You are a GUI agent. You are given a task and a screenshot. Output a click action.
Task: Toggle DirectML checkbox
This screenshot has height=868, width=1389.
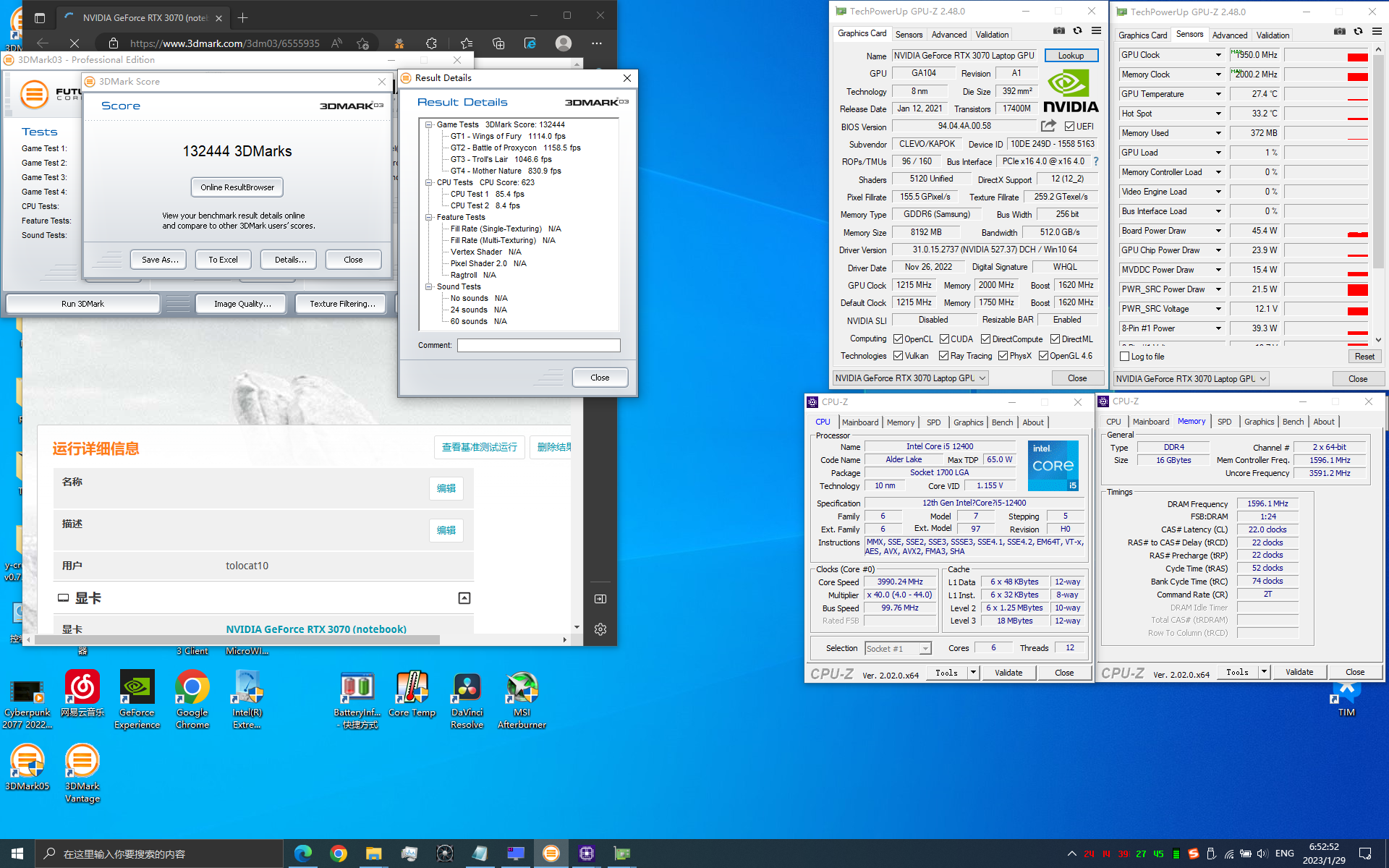(1055, 339)
